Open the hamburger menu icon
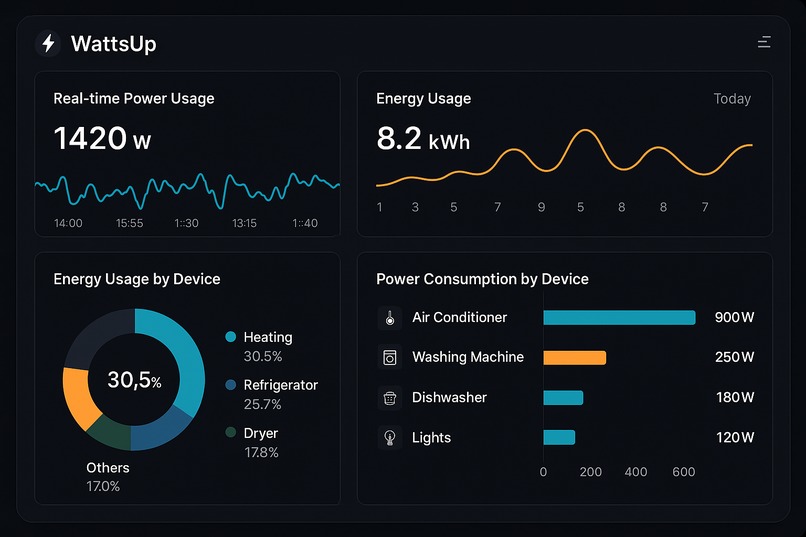Viewport: 806px width, 537px height. [x=764, y=42]
